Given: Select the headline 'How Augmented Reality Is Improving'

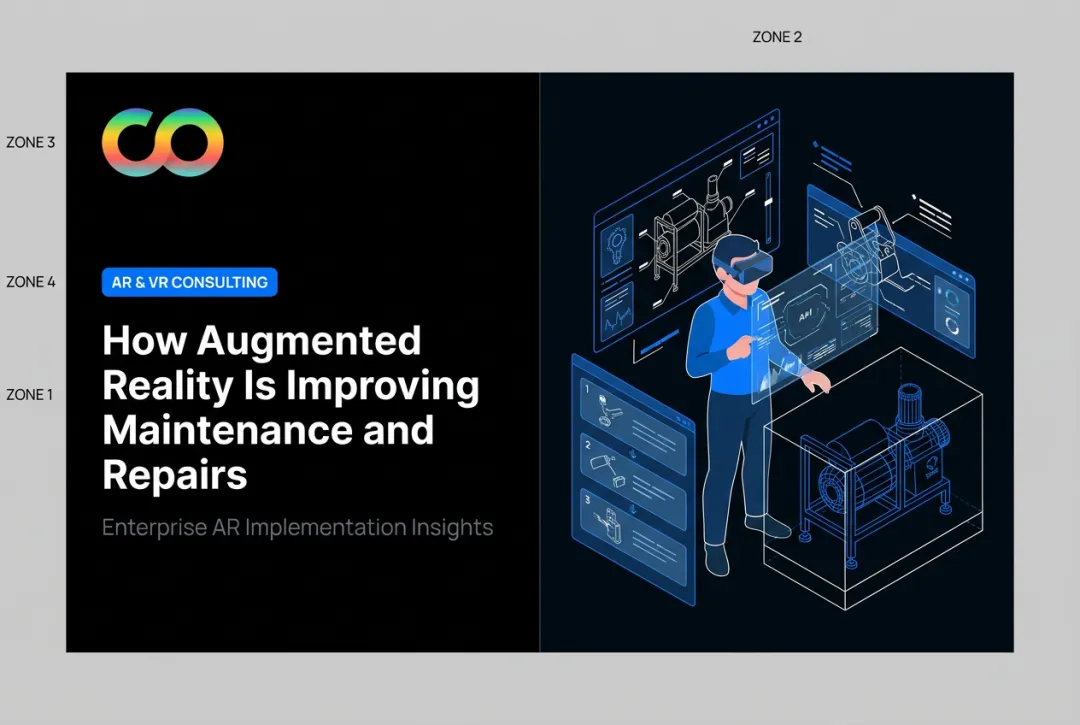Looking at the screenshot, I should coord(291,363).
